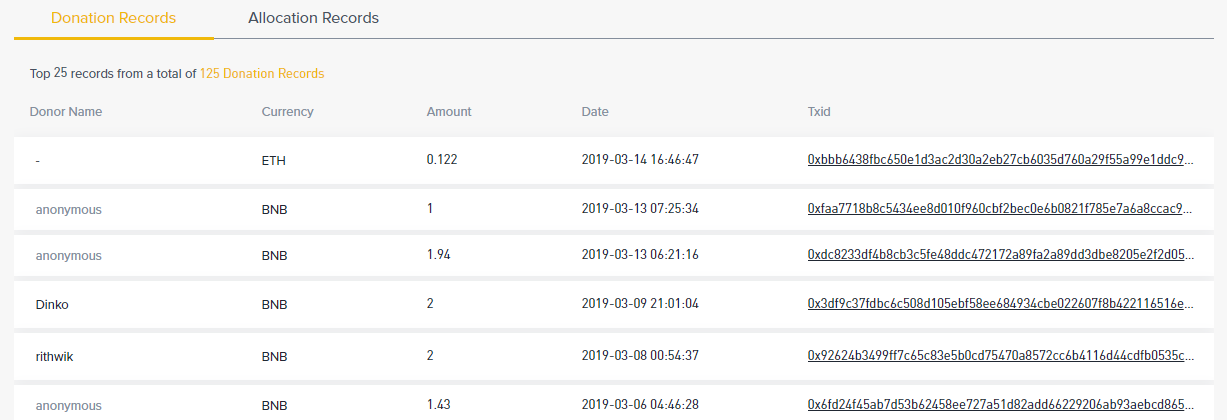Click the 0.122 amount value

coord(443,160)
